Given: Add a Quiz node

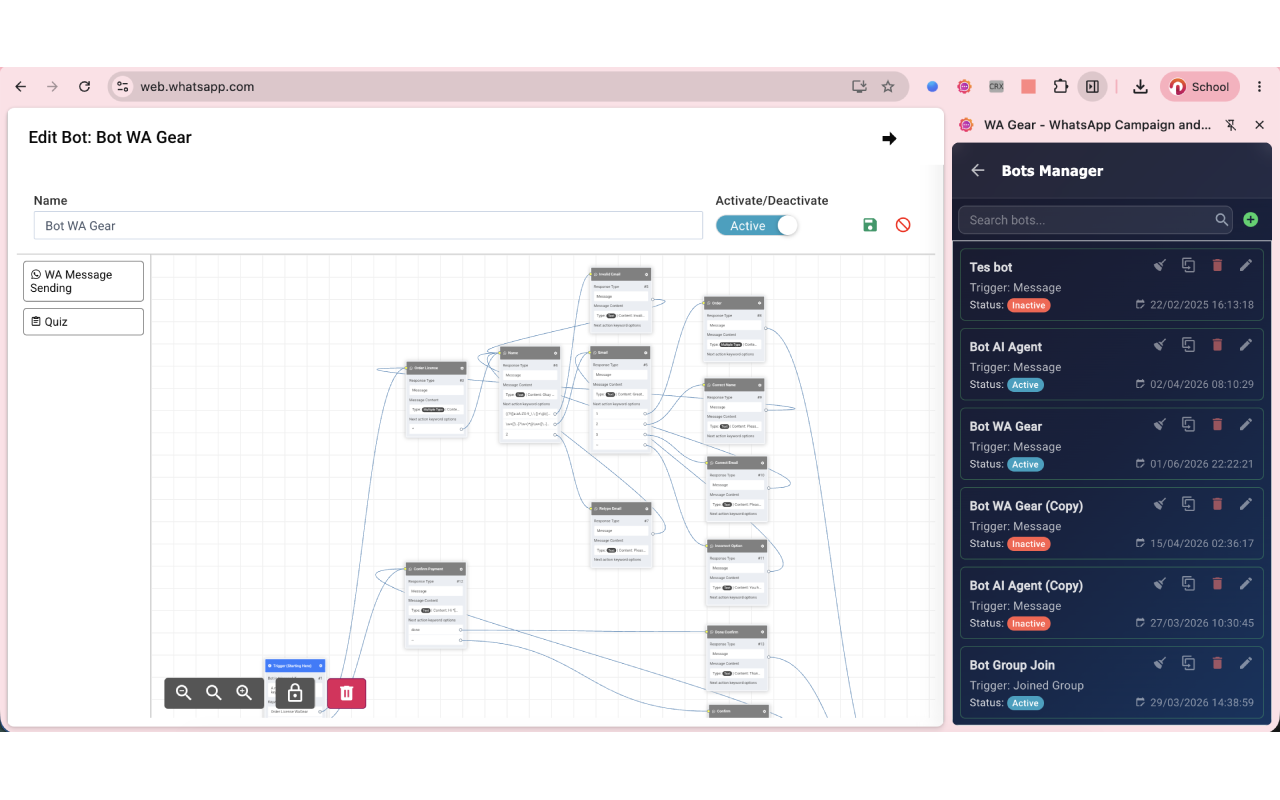Looking at the screenshot, I should coord(84,322).
